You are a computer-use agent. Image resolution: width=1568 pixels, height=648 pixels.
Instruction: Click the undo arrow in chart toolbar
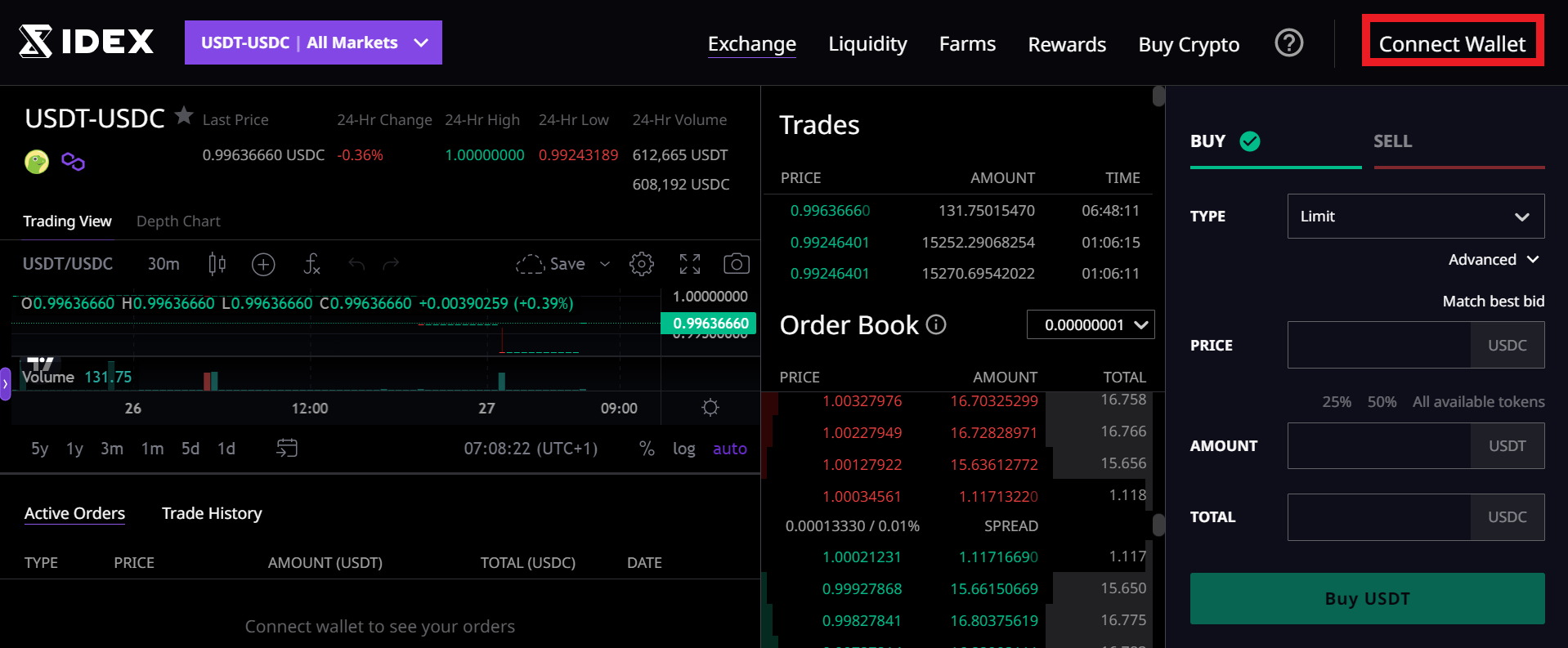coord(356,264)
